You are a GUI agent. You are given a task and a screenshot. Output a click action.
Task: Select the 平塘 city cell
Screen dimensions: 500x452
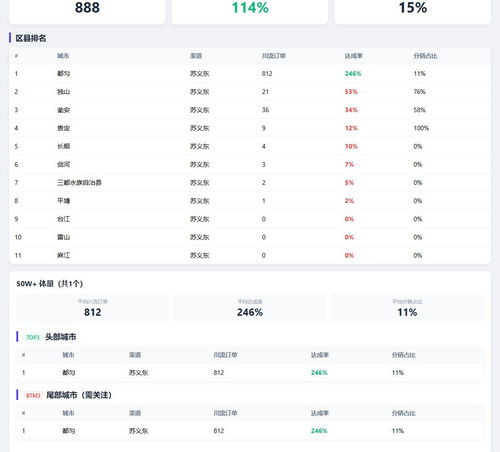(63, 201)
